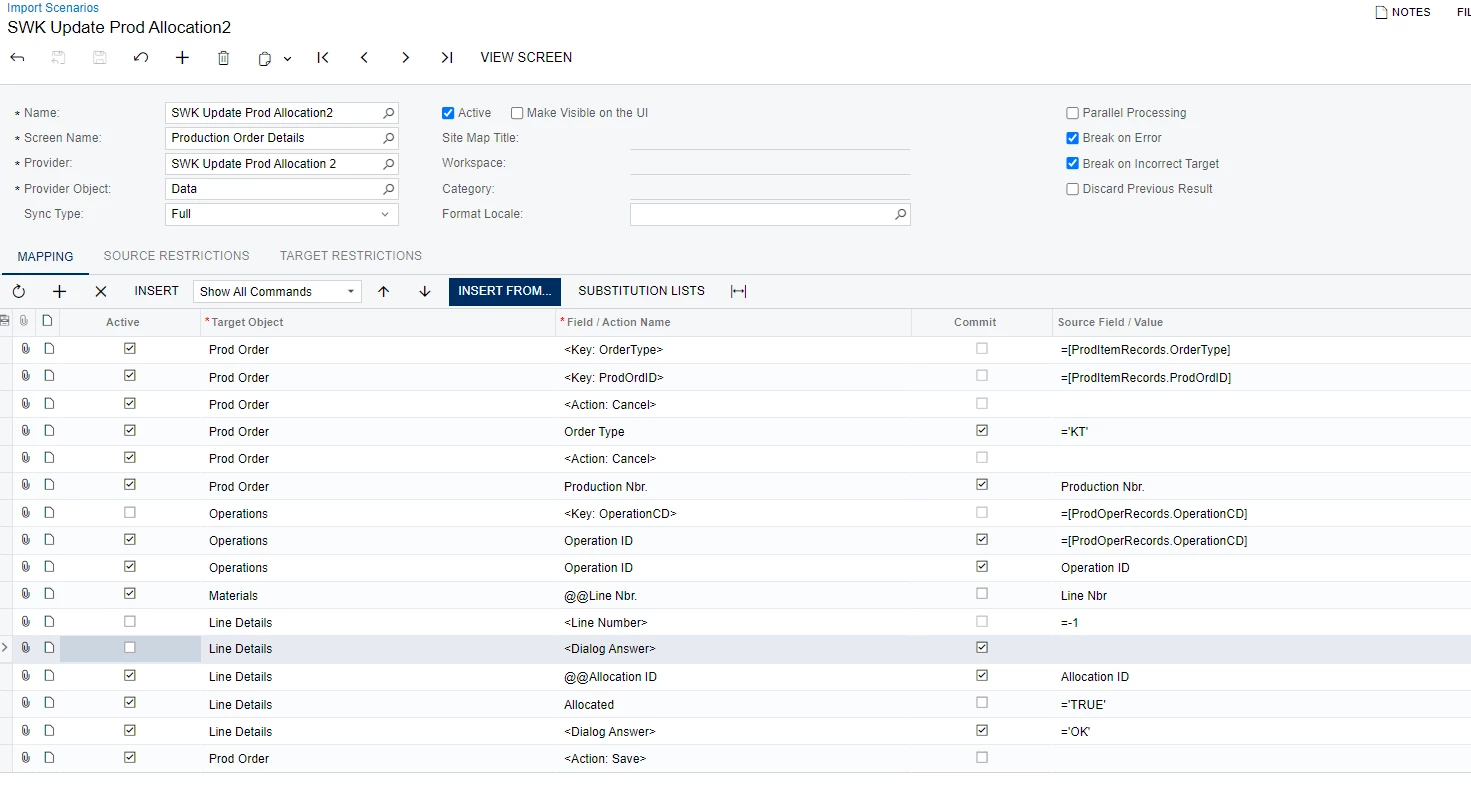
Task: Move the selected row up with the arrow icon
Action: coord(384,291)
